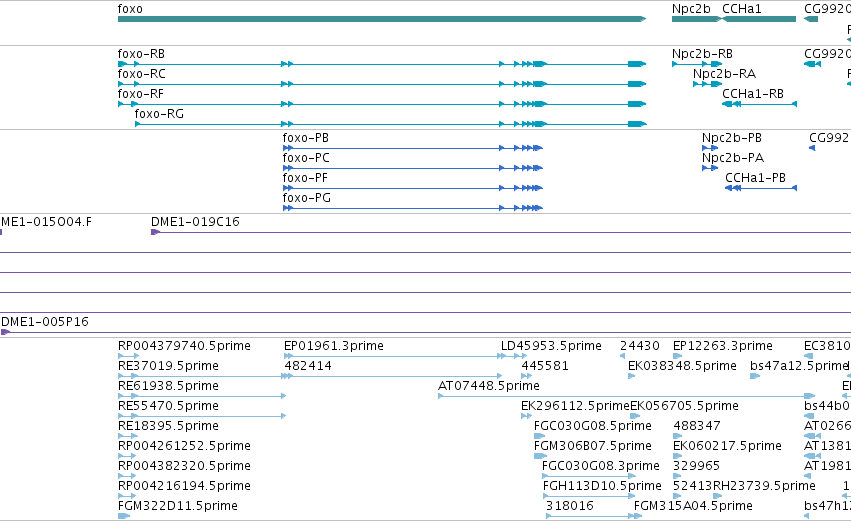Select the EP12263.3prime EST label
This screenshot has width=851, height=521.
coord(722,346)
